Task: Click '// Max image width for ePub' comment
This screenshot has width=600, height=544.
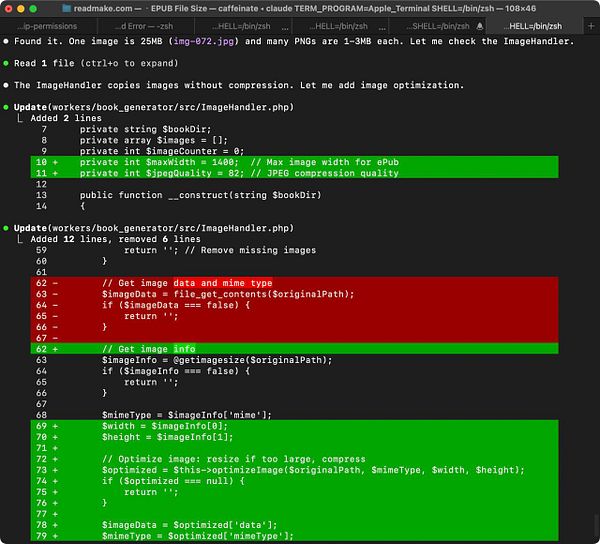Action: [x=324, y=162]
